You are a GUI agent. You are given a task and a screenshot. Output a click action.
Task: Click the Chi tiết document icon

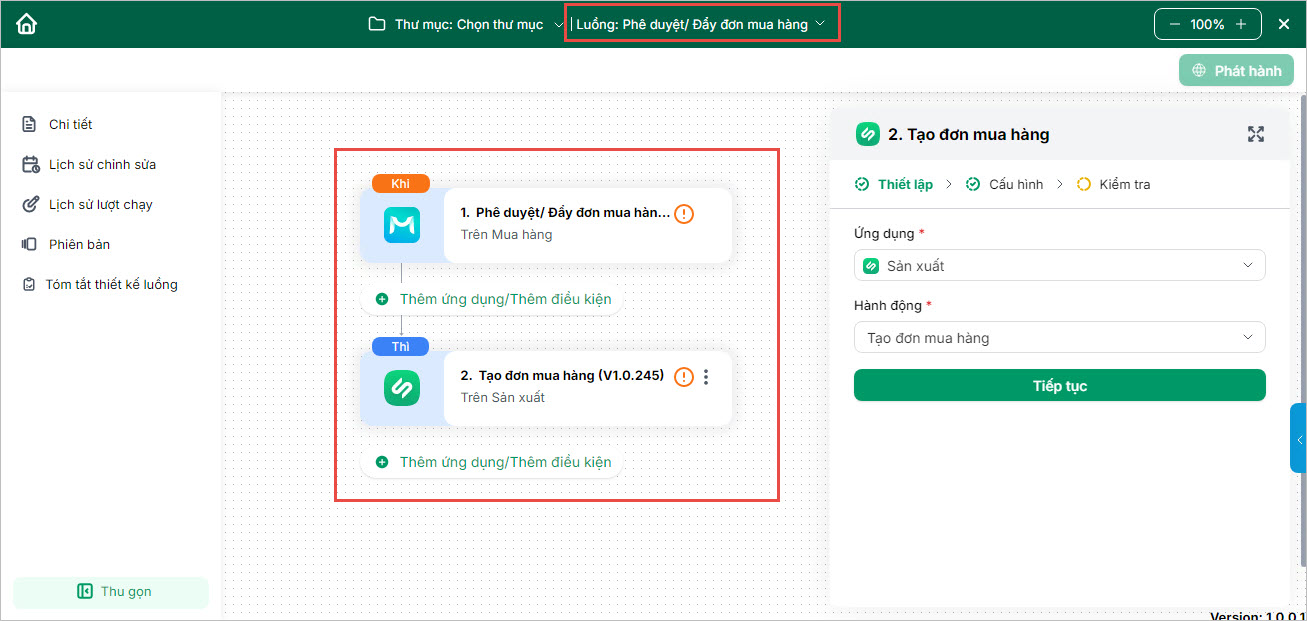pyautogui.click(x=29, y=124)
